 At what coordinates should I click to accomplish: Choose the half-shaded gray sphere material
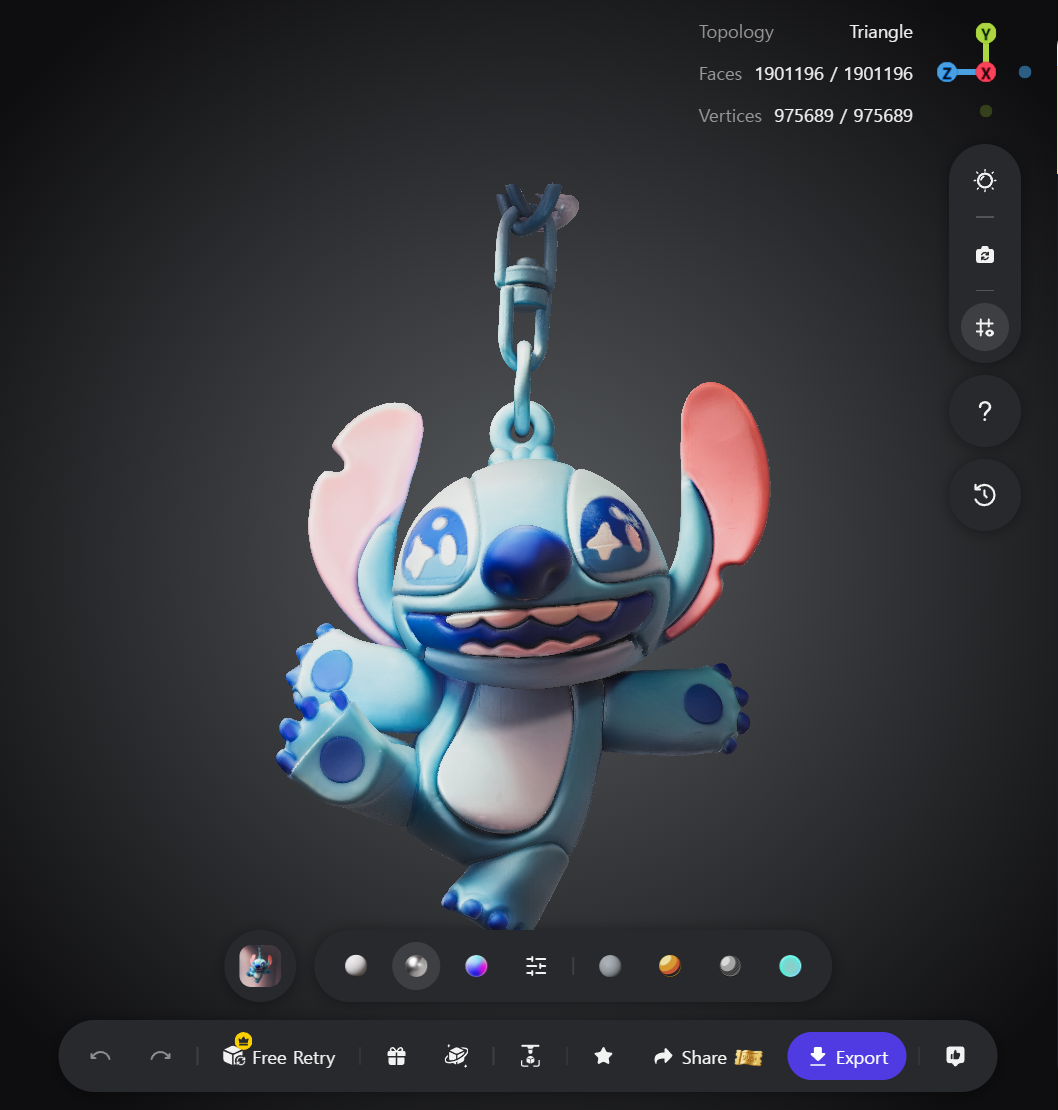730,966
